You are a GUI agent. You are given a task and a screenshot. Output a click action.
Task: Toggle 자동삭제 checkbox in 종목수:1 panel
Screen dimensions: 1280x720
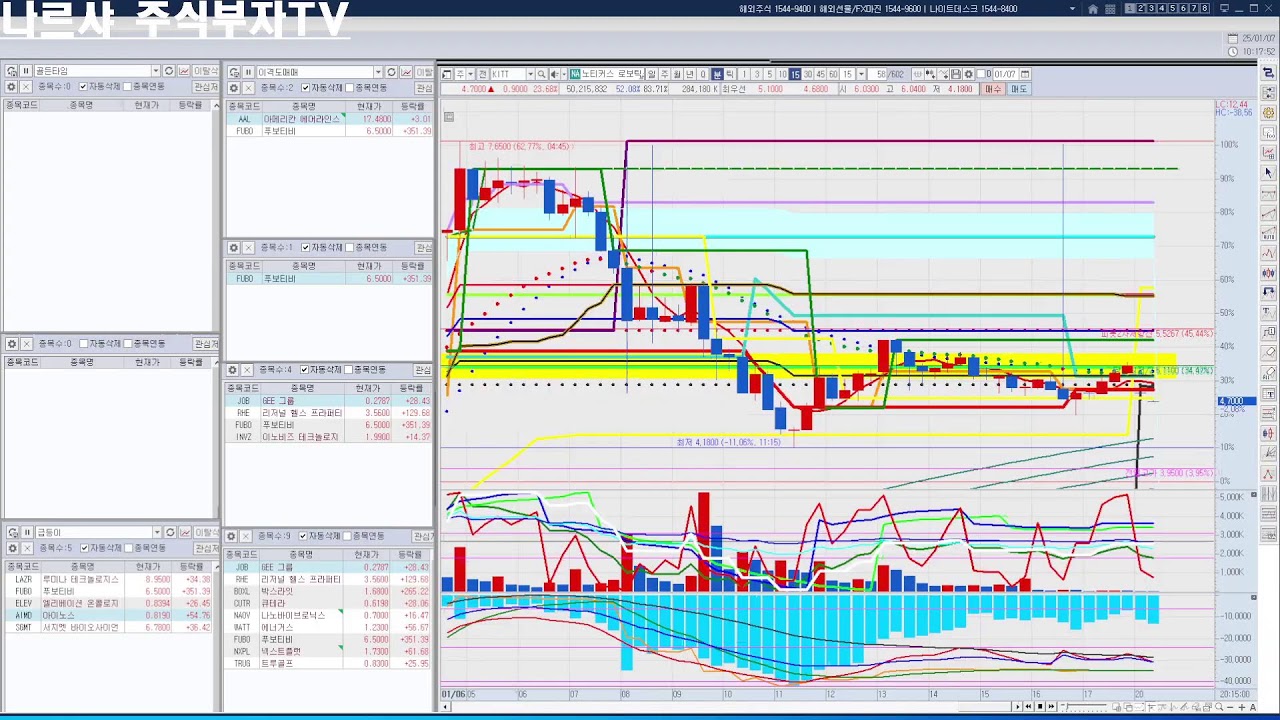point(305,247)
